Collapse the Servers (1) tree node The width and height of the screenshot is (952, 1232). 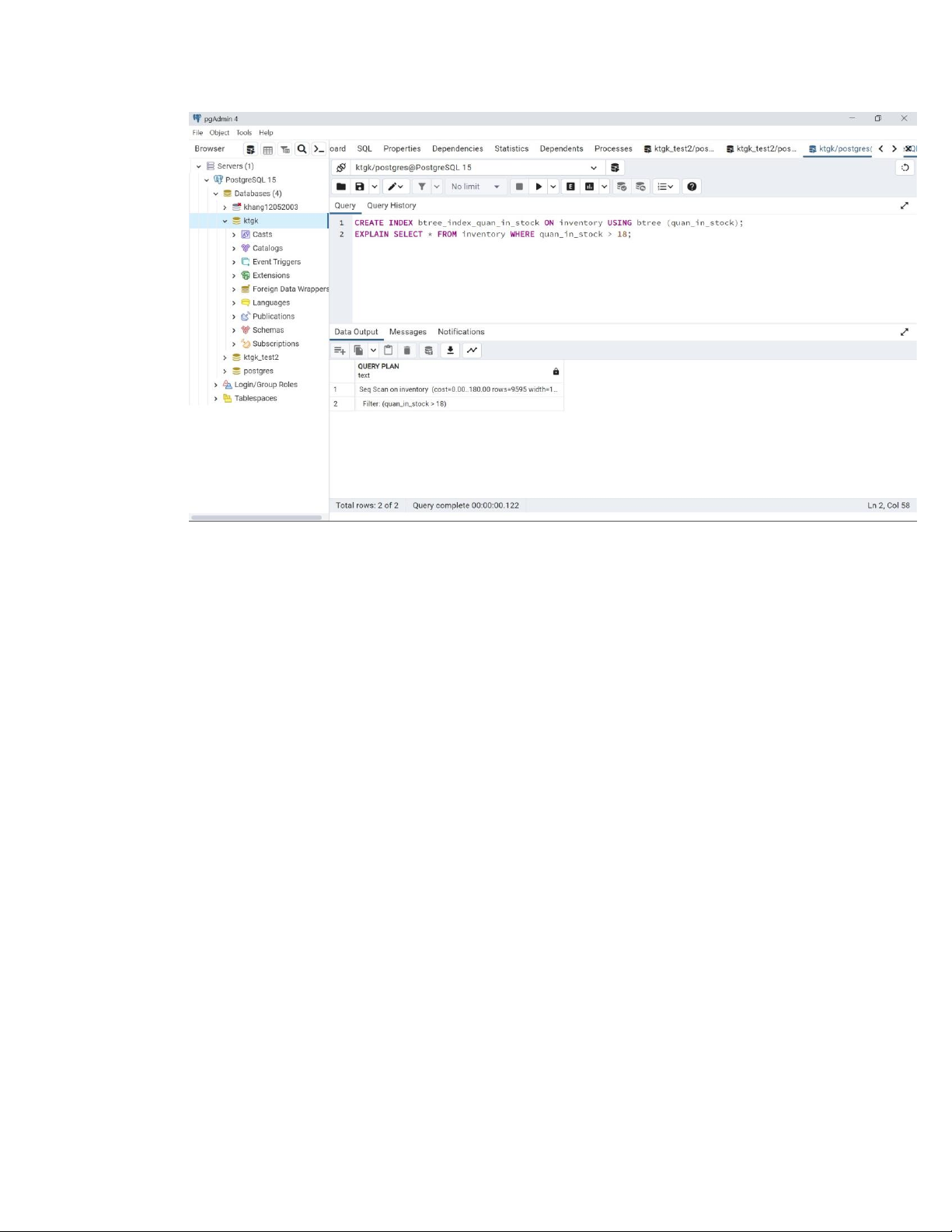click(x=199, y=166)
